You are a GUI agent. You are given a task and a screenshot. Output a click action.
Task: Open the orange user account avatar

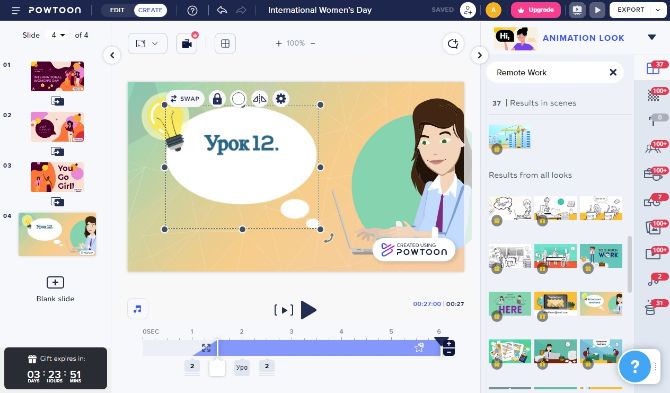click(x=493, y=10)
